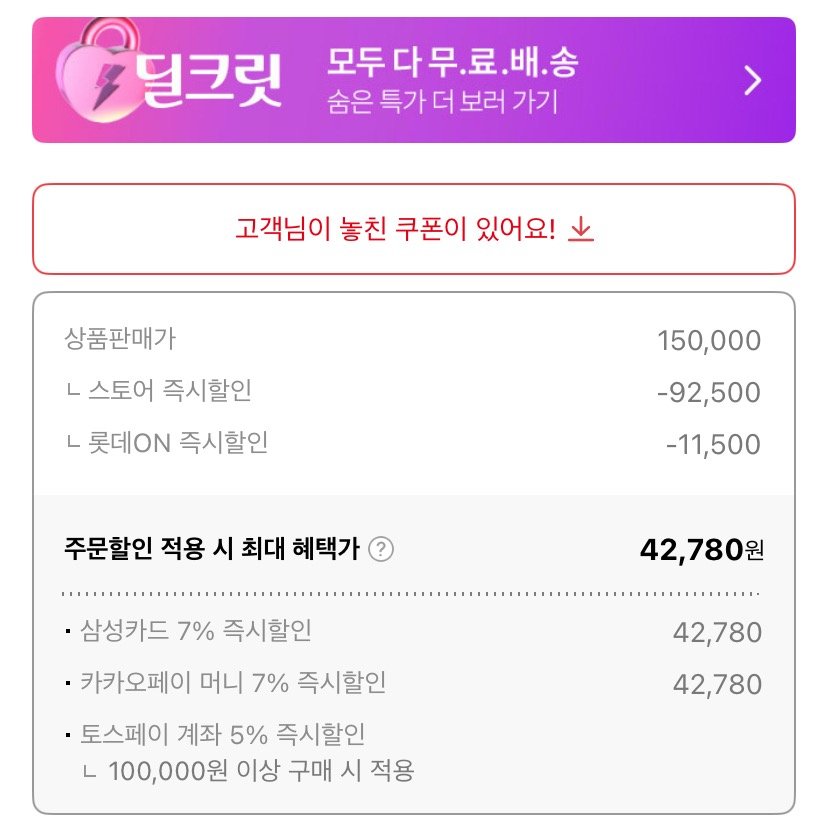The width and height of the screenshot is (828, 831).
Task: Open the 모두 다 무.료.배.송 banner headline
Action: point(453,63)
